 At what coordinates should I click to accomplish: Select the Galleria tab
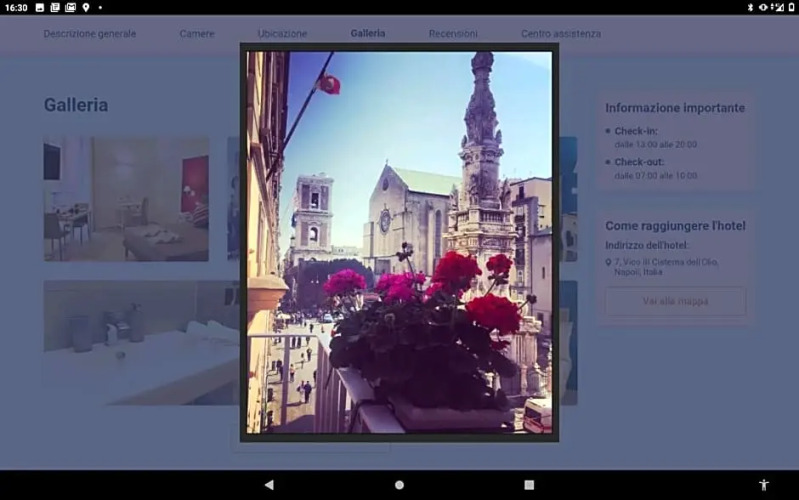(x=368, y=34)
